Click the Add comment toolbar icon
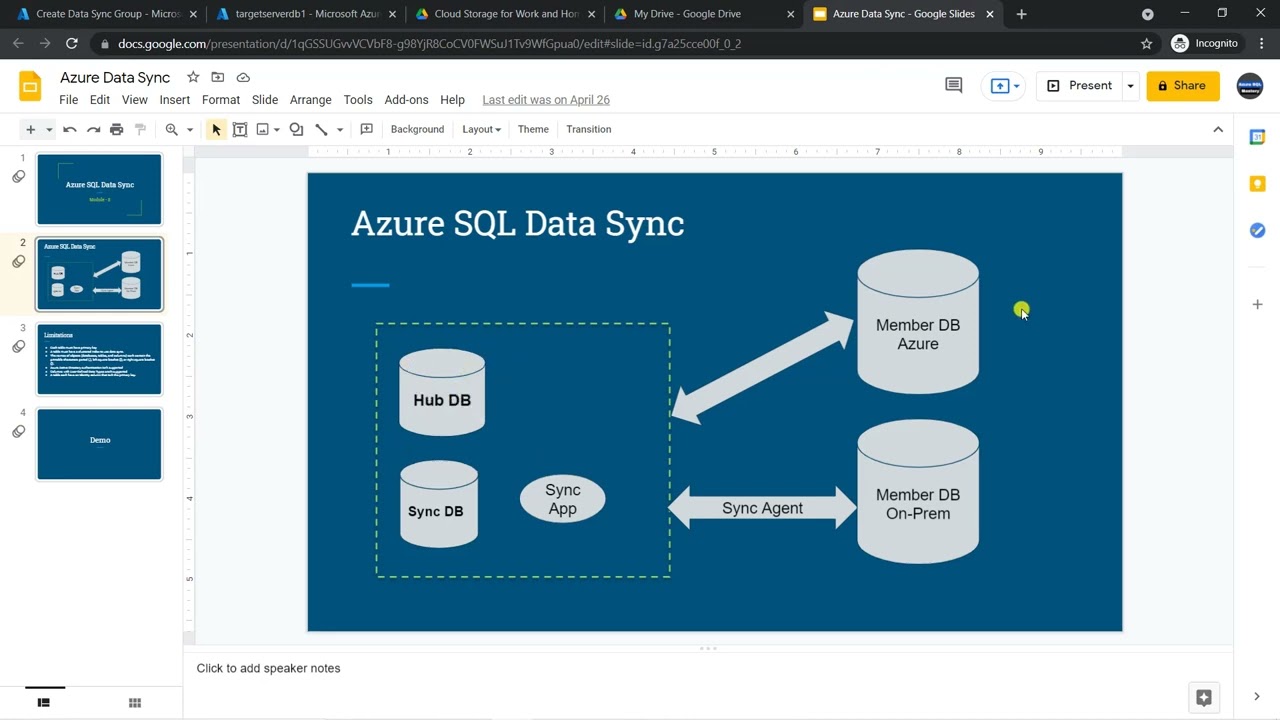This screenshot has height=720, width=1280. (x=366, y=129)
